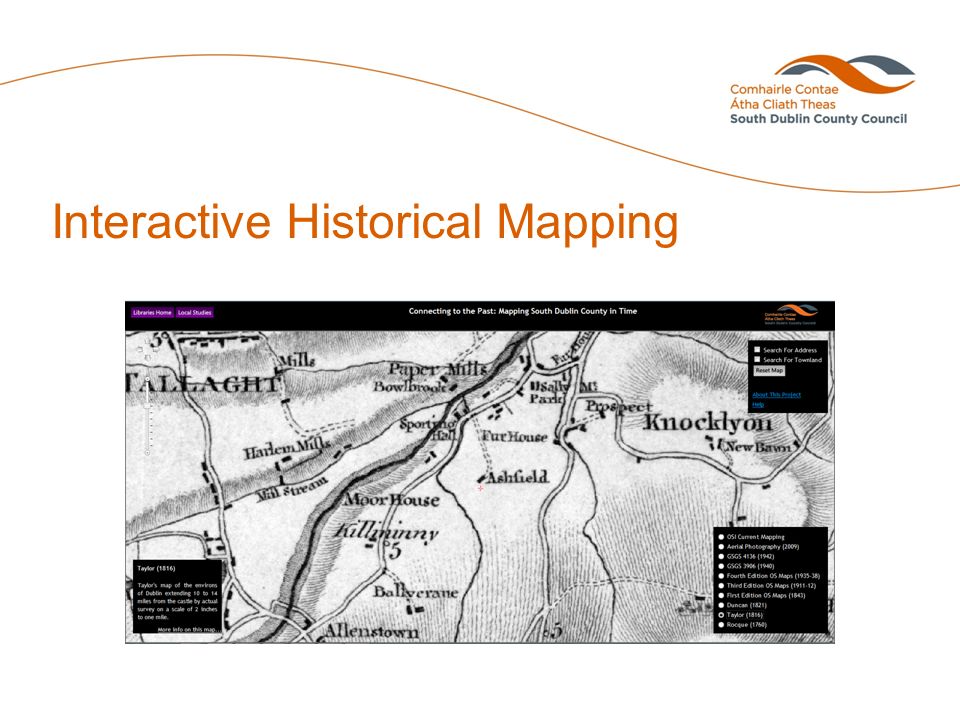Click the Killininny map label

386,531
